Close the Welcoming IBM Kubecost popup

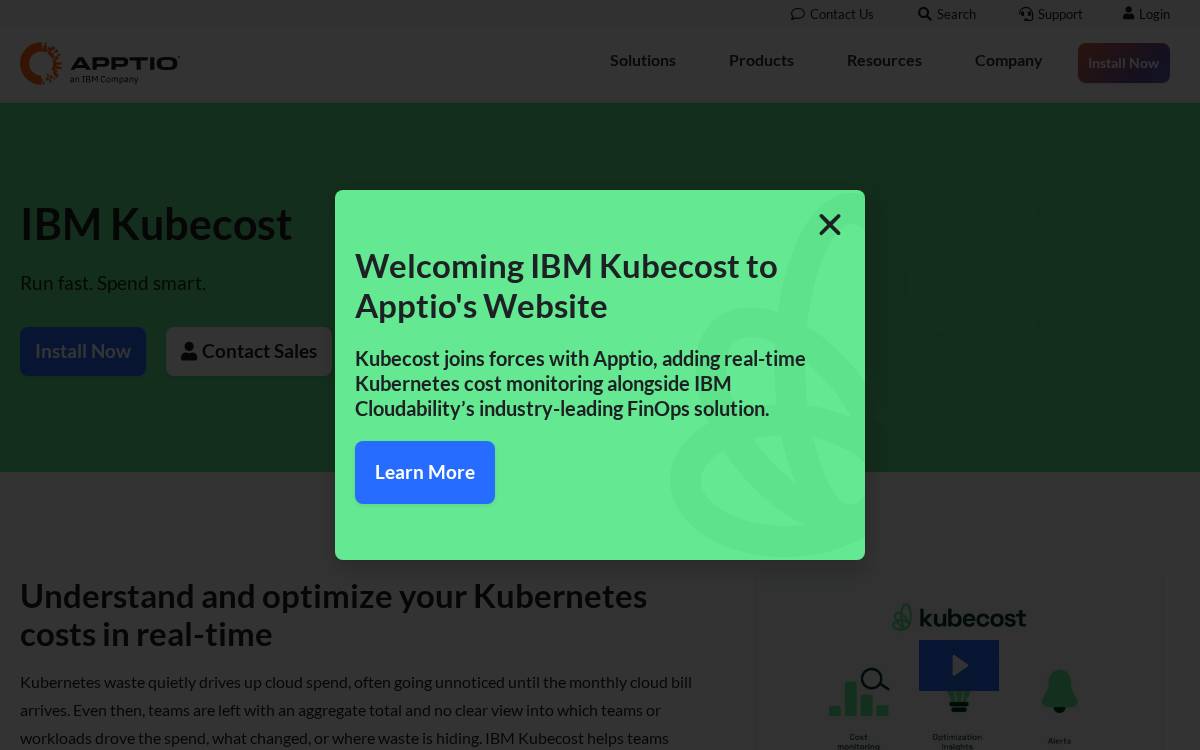pyautogui.click(x=830, y=225)
